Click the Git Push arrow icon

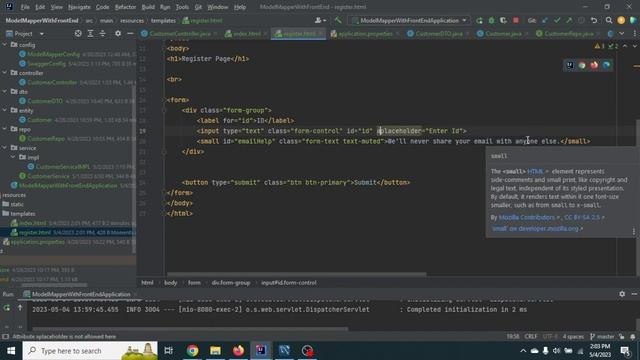pos(569,20)
